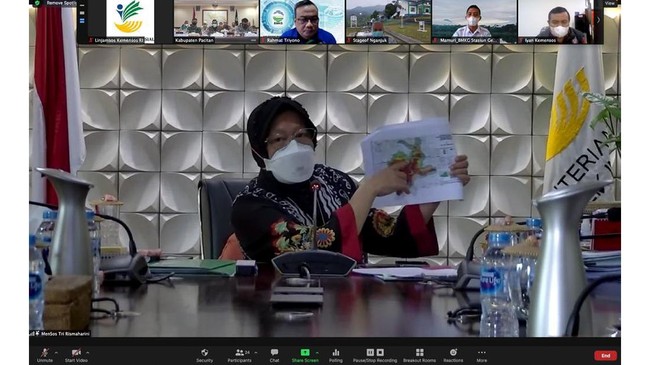Click the red End button
The width and height of the screenshot is (650, 365).
pos(606,355)
